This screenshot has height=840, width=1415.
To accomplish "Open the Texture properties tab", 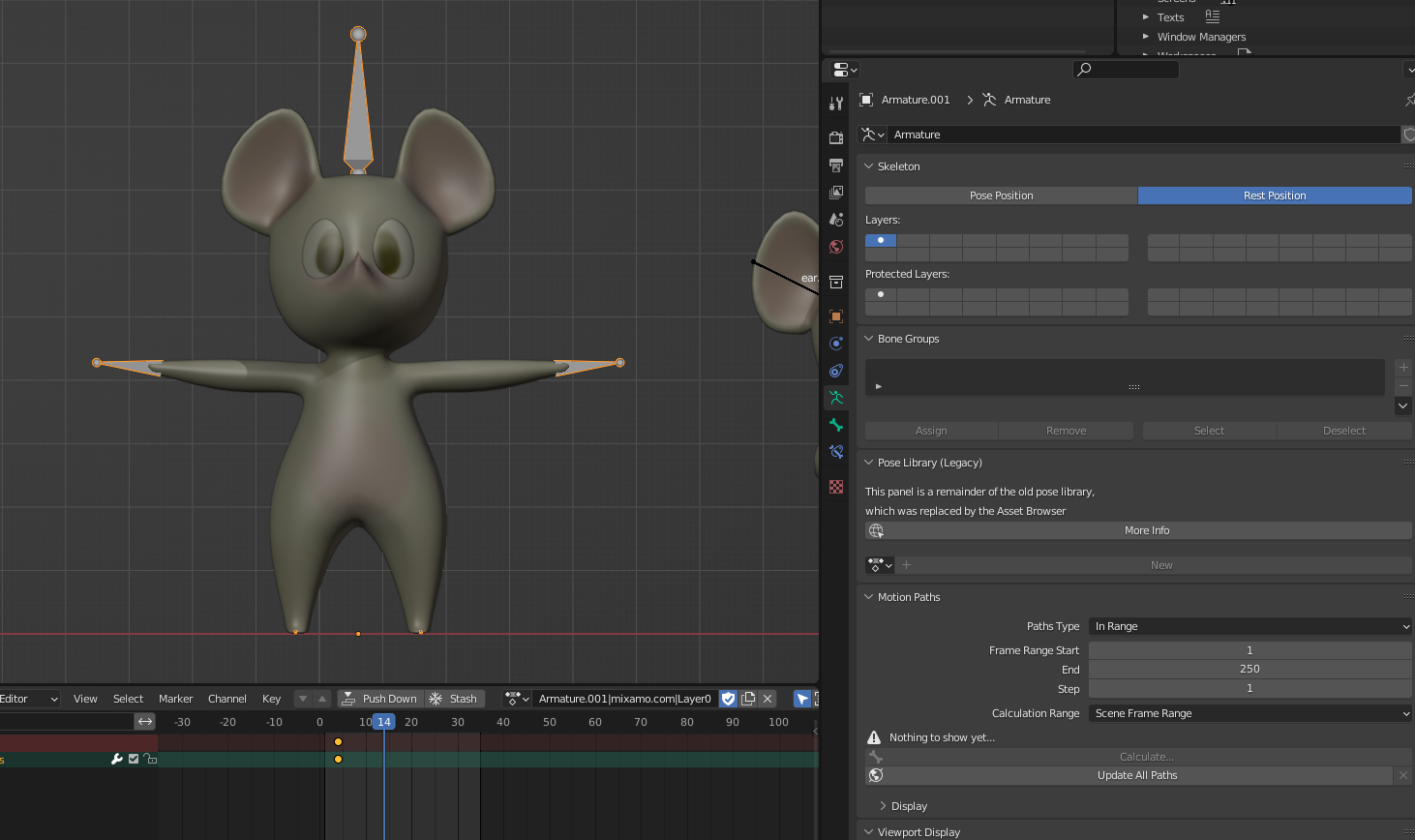I will coord(836,487).
